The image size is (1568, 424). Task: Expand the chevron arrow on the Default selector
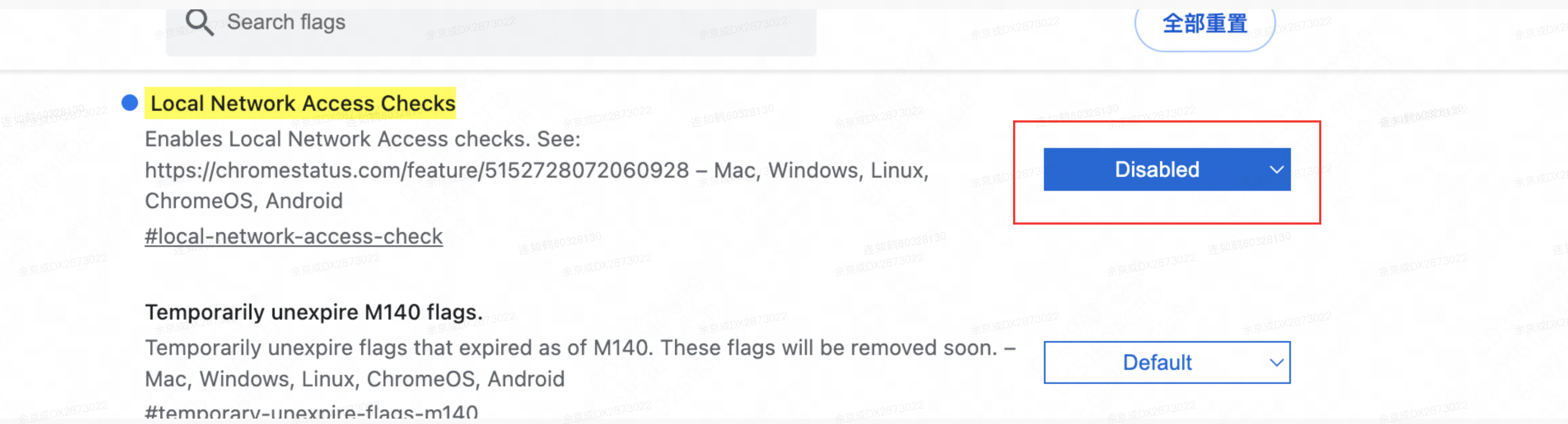1276,363
